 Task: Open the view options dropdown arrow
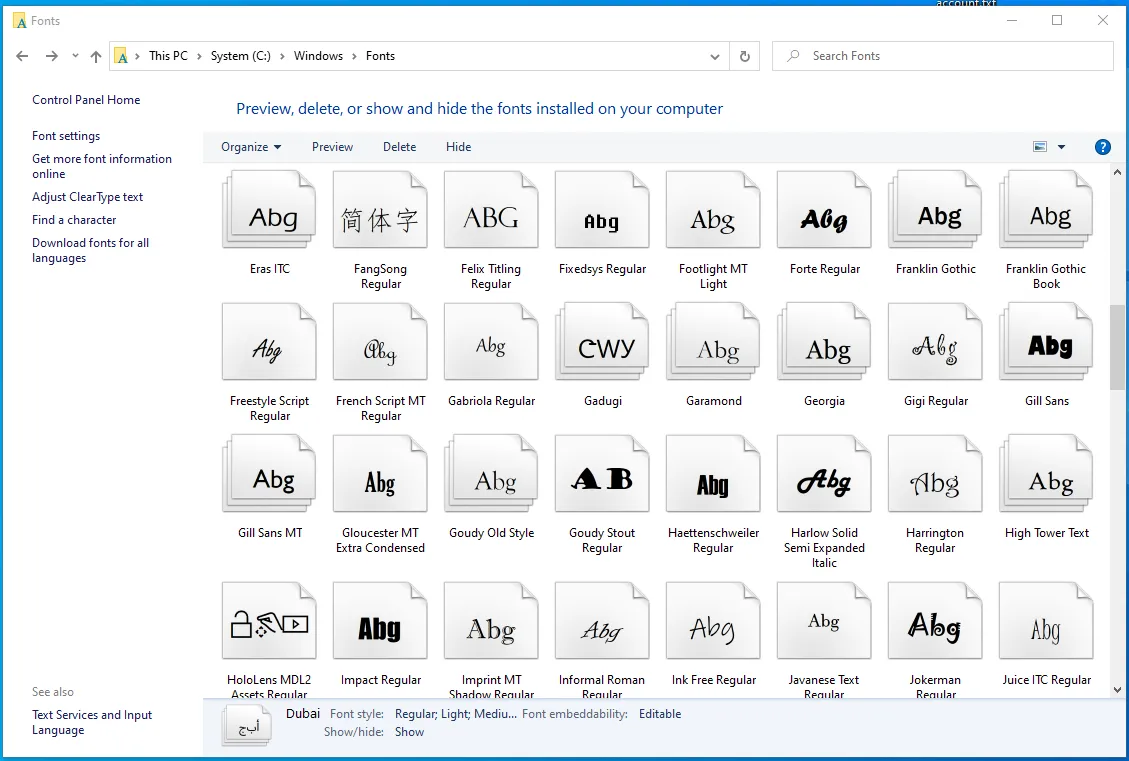point(1061,147)
